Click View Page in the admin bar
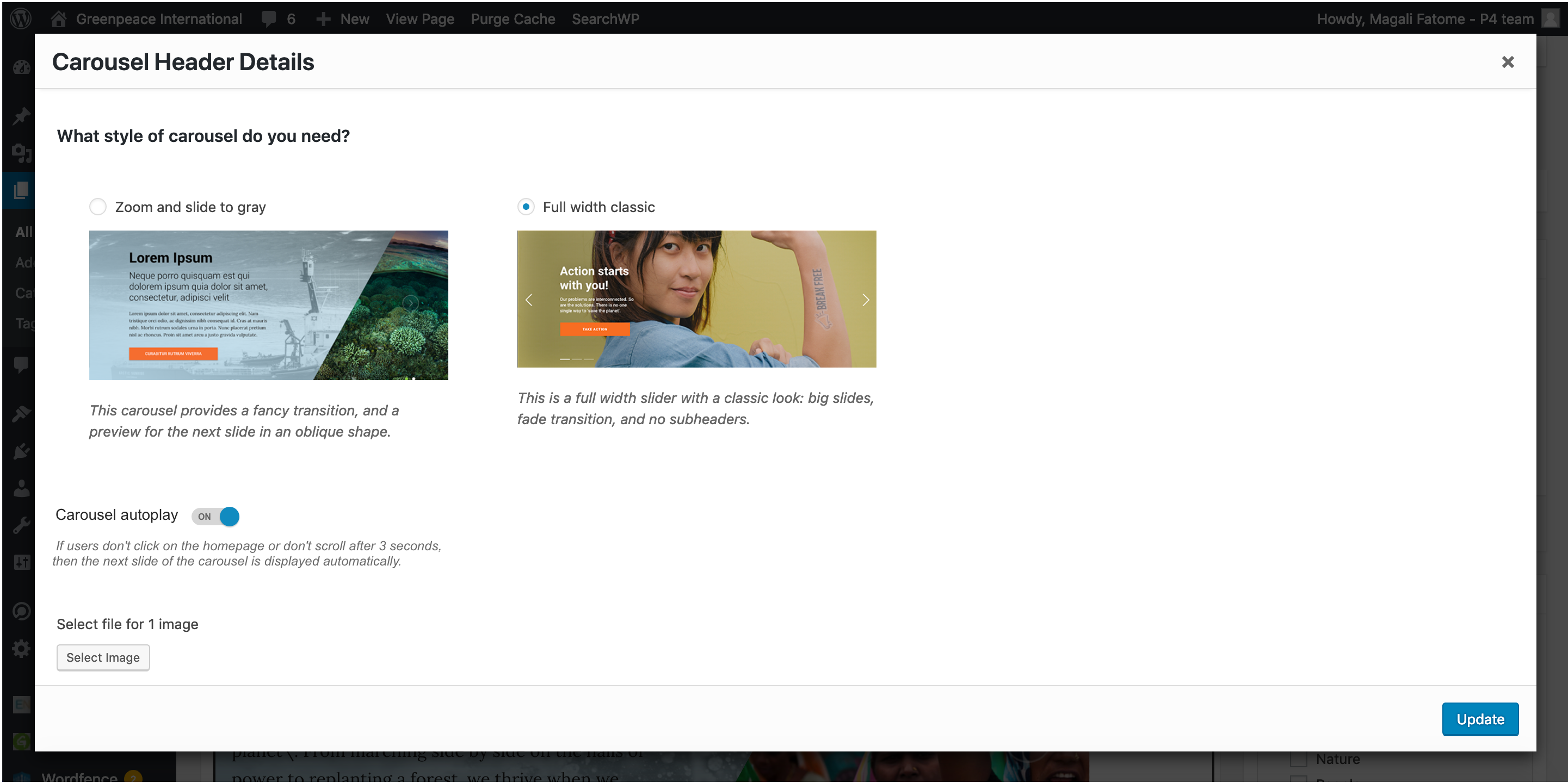 coord(420,19)
